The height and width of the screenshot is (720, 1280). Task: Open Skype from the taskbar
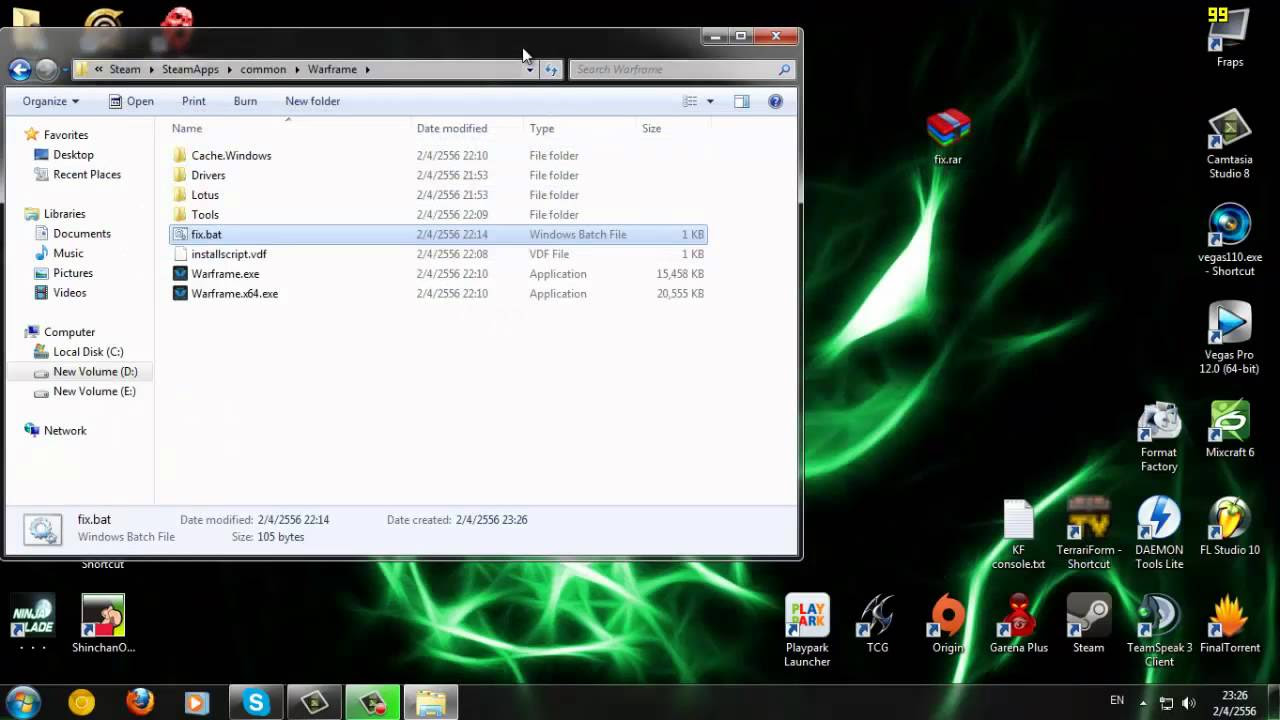tap(256, 702)
